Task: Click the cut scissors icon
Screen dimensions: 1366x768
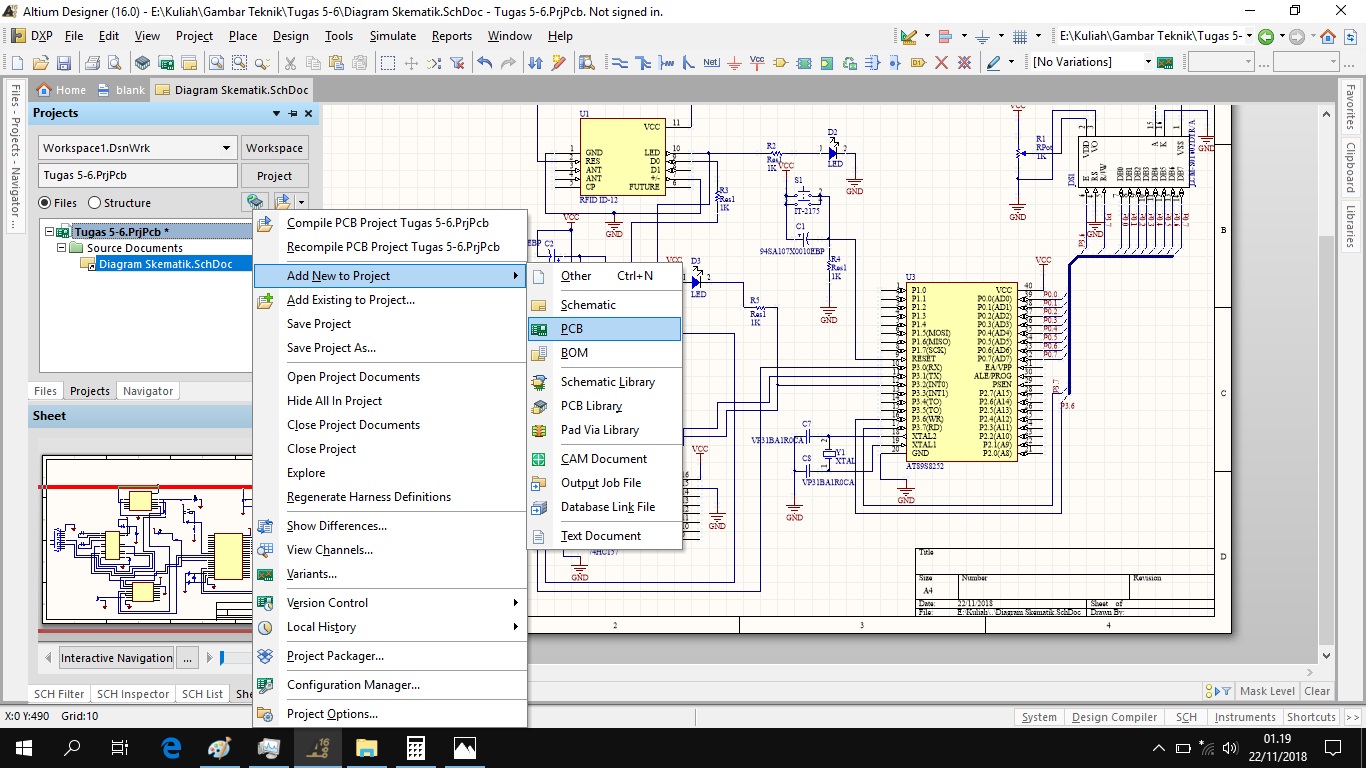Action: click(289, 62)
